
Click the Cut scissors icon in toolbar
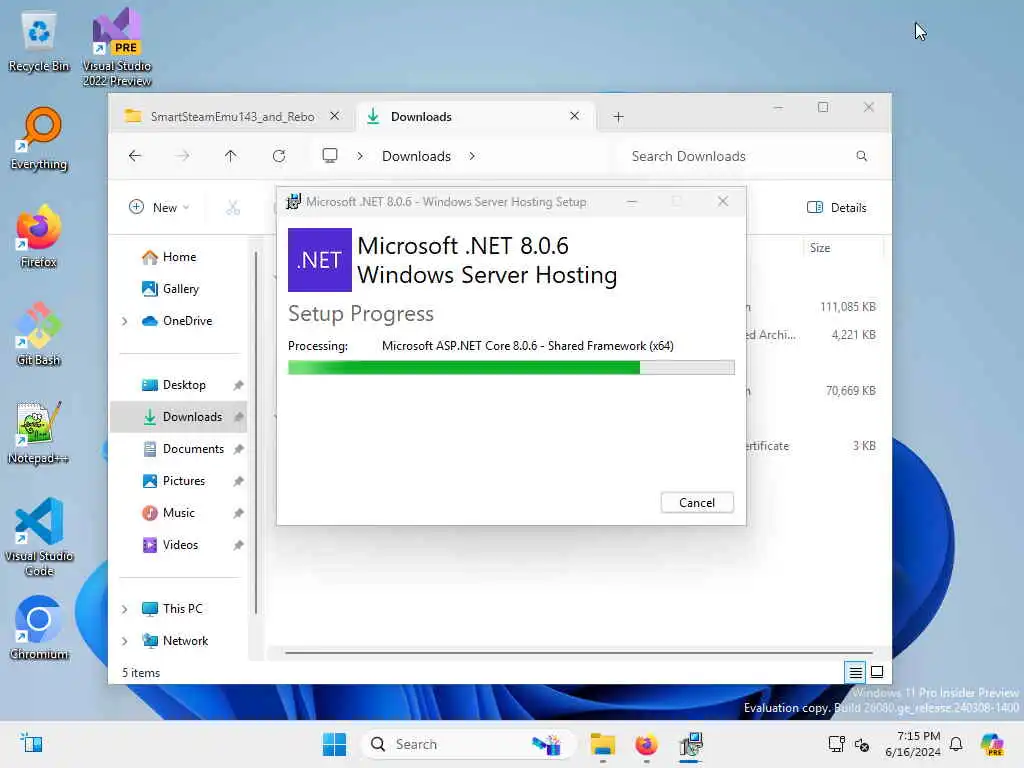point(233,208)
